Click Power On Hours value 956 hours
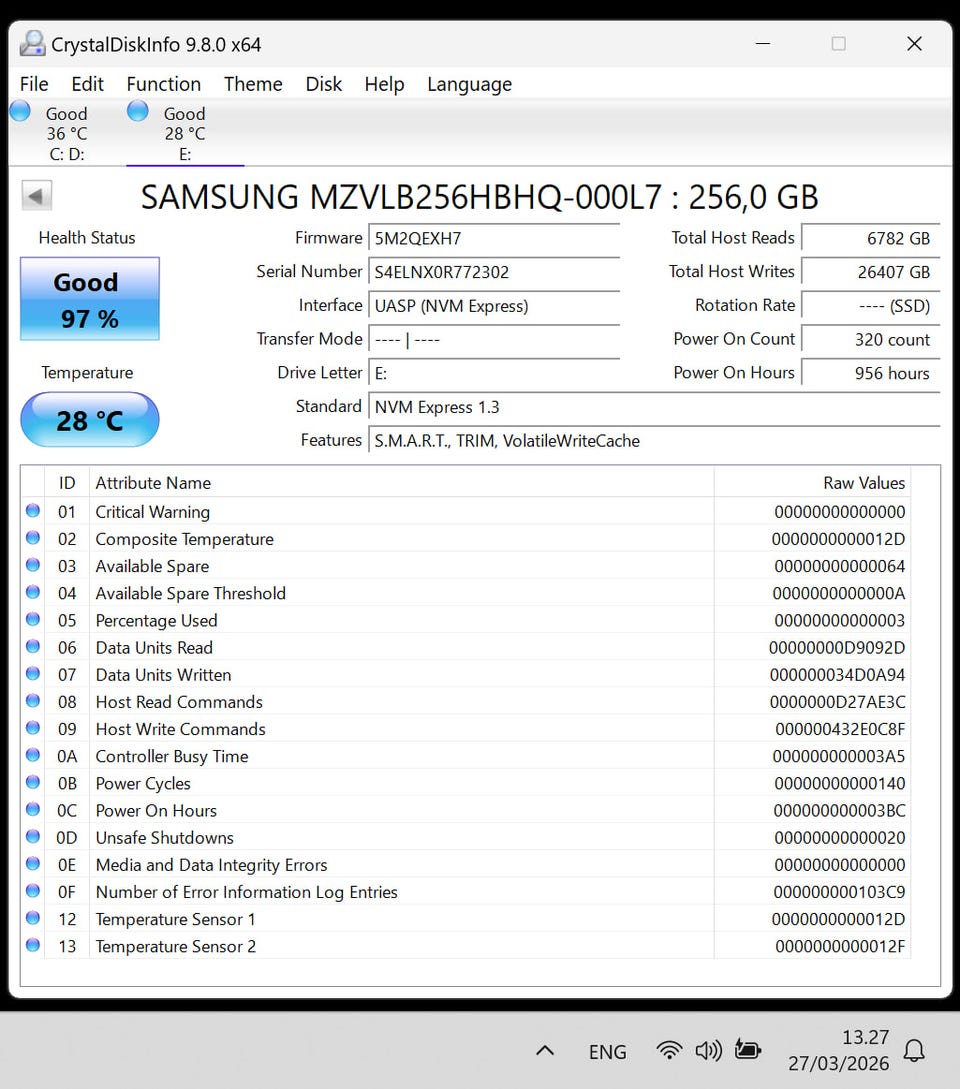Viewport: 960px width, 1089px height. pyautogui.click(x=870, y=373)
